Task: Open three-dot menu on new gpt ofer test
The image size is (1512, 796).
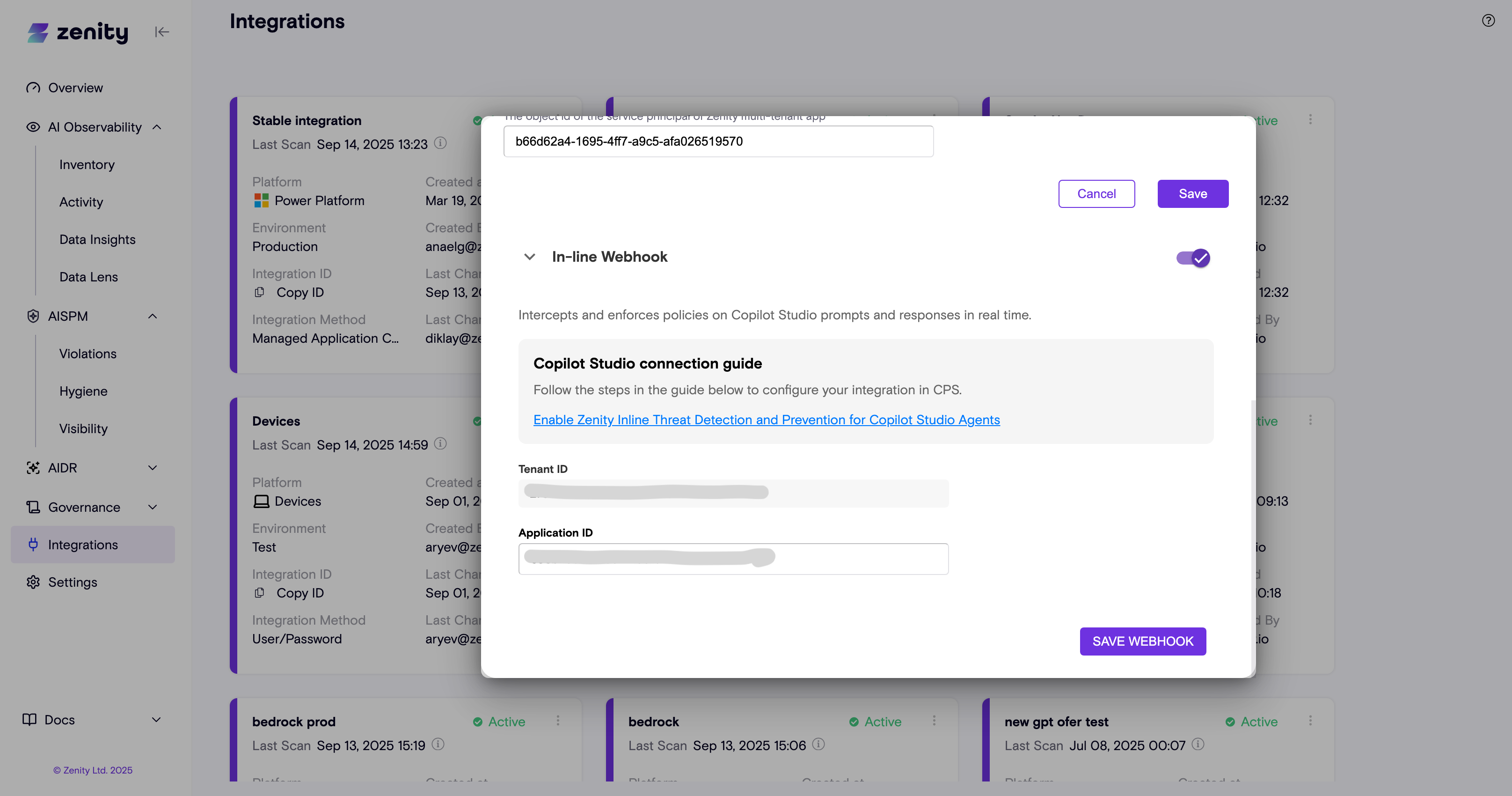Action: pos(1310,720)
